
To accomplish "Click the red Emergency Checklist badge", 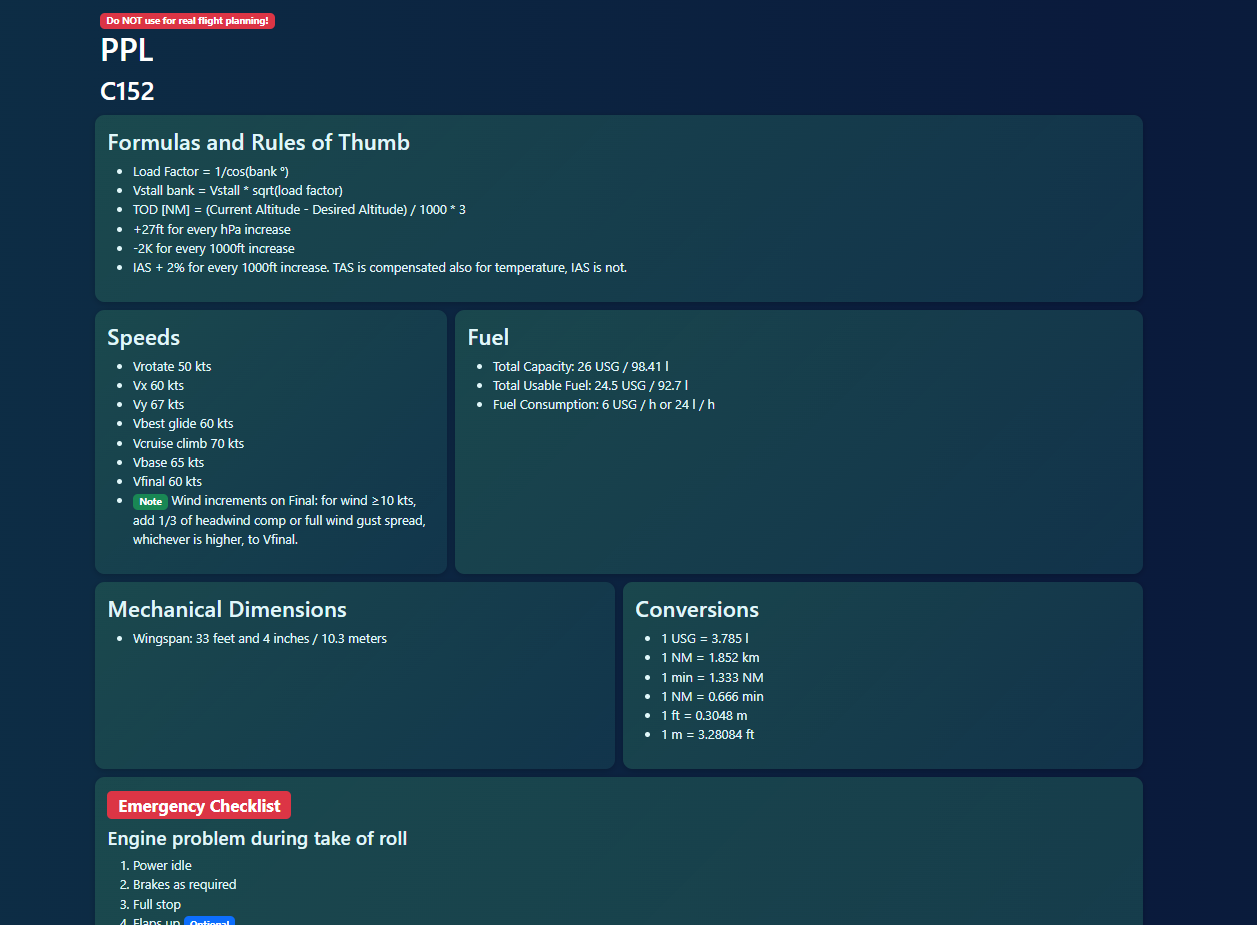I will pos(199,806).
